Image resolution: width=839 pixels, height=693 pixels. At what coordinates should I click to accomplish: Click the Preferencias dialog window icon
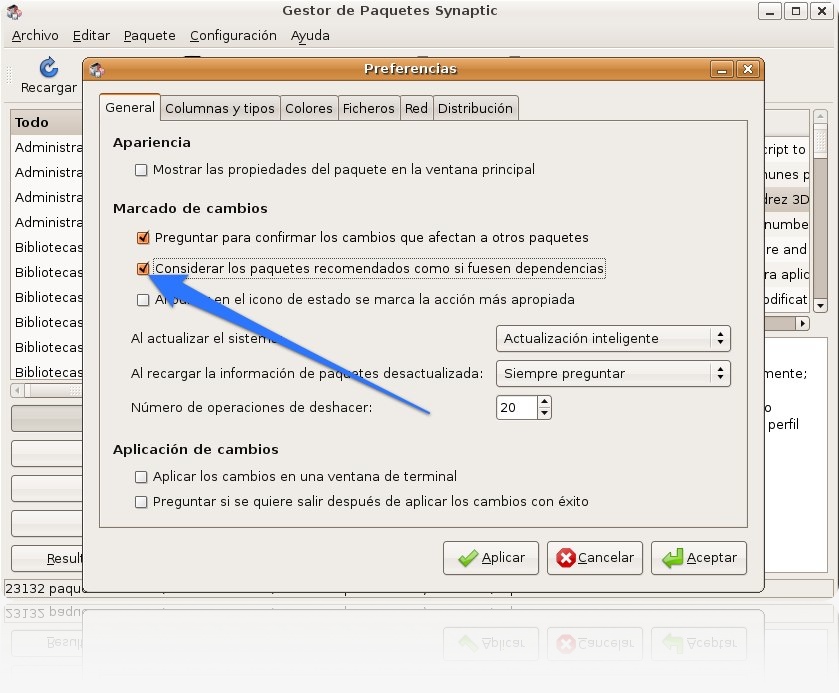97,70
